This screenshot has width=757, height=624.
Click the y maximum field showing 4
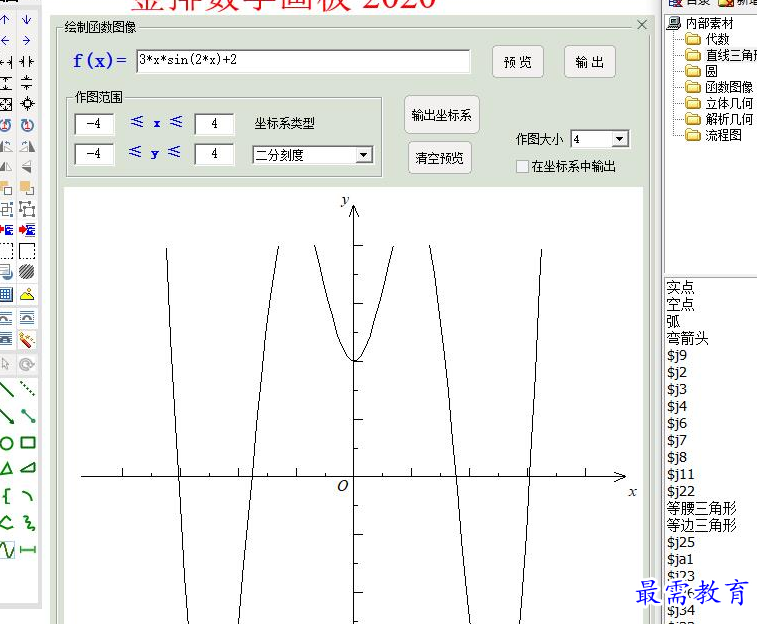[214, 154]
